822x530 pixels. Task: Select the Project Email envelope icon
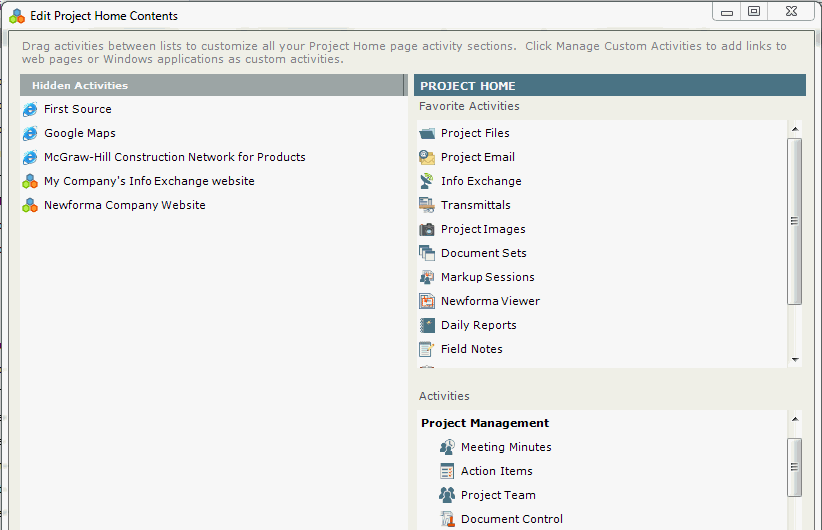pyautogui.click(x=427, y=157)
